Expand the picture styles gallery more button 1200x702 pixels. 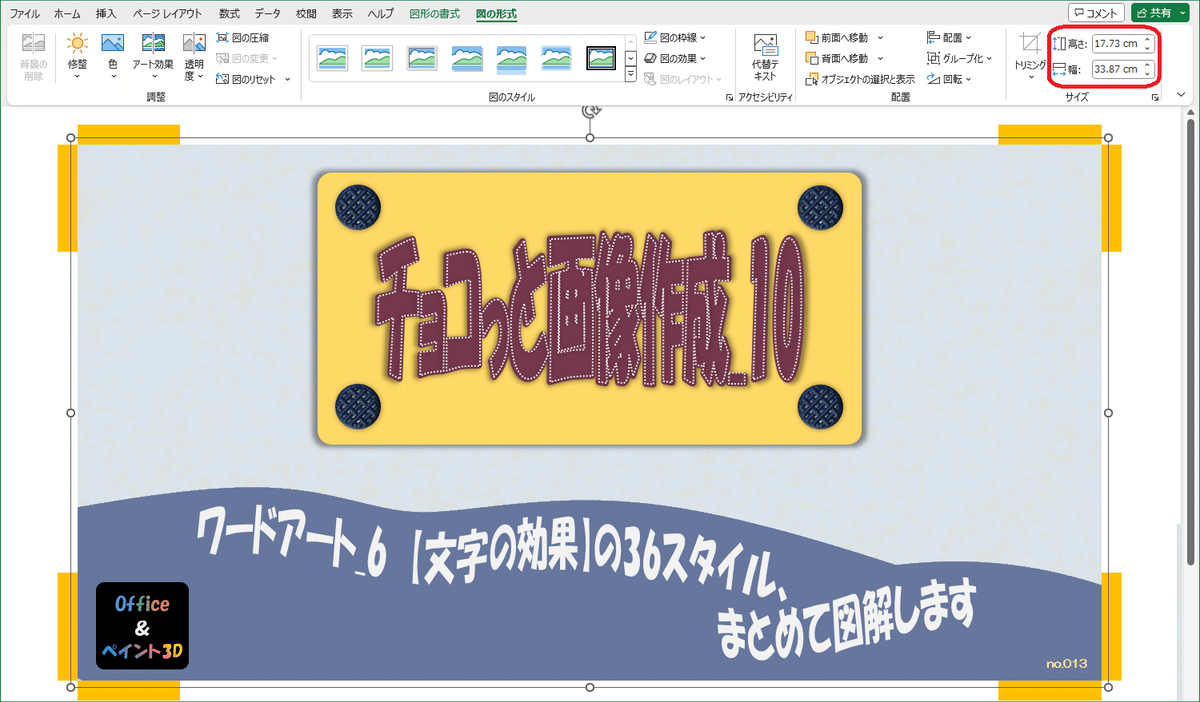631,76
